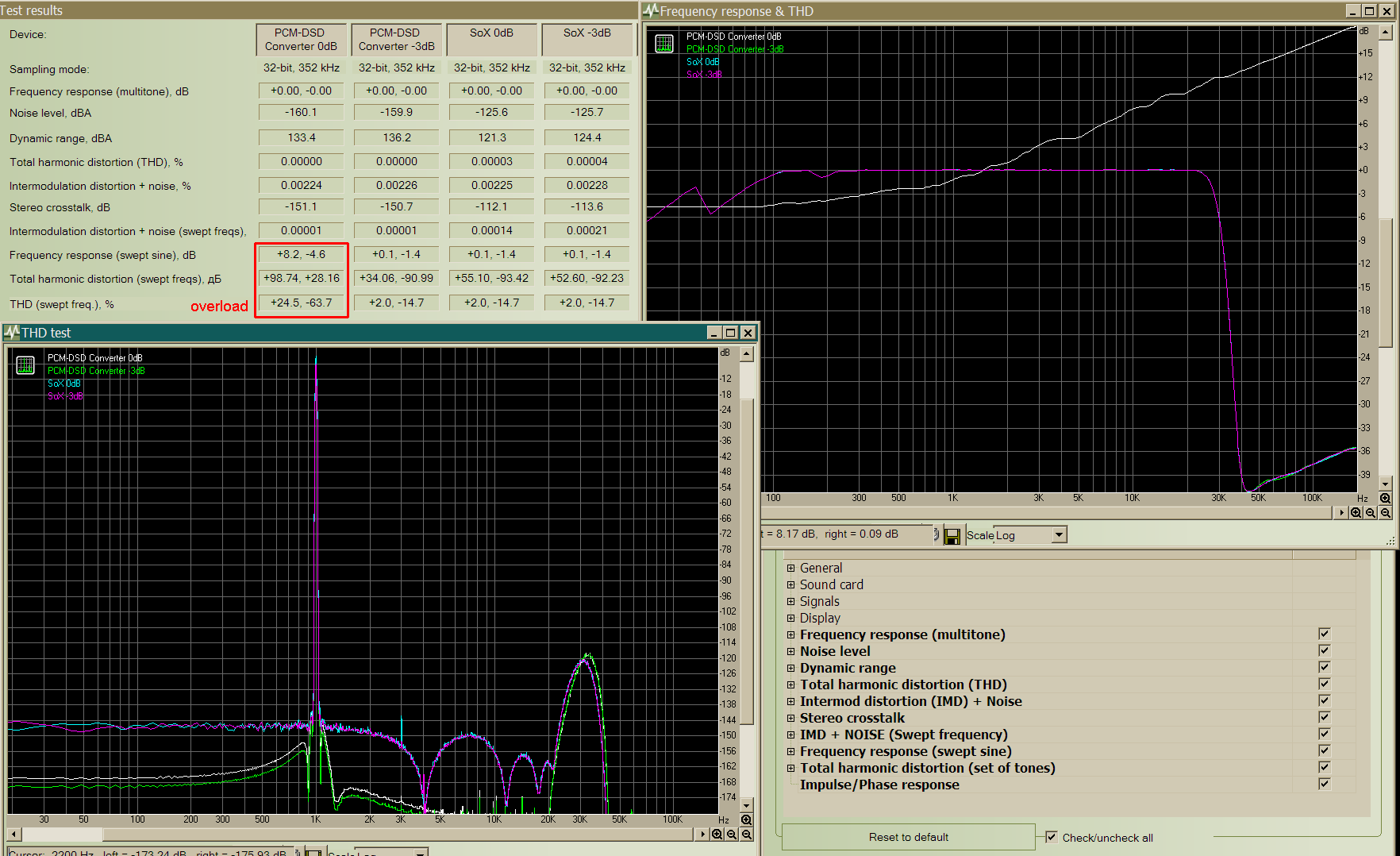Open the Scale Log dropdown
Viewport: 1400px width, 856px height.
(x=1059, y=535)
